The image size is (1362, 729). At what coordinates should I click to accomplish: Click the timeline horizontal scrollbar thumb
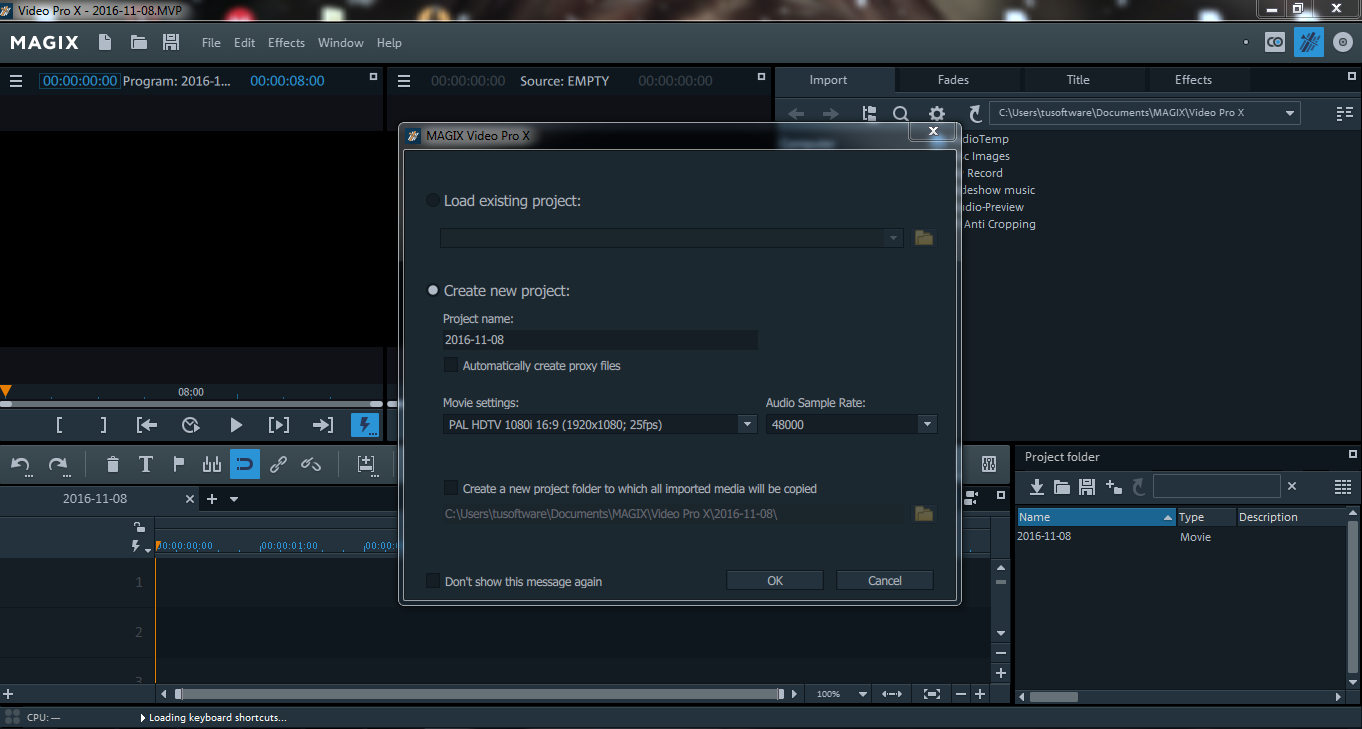[x=480, y=694]
